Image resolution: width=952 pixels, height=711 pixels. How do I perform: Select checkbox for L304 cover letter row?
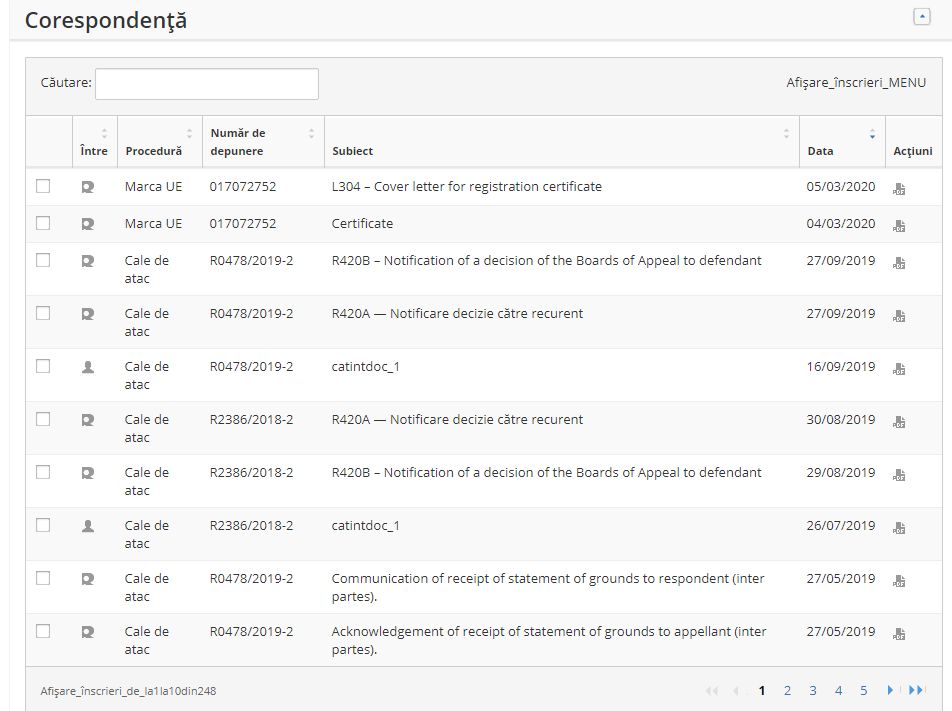point(43,187)
